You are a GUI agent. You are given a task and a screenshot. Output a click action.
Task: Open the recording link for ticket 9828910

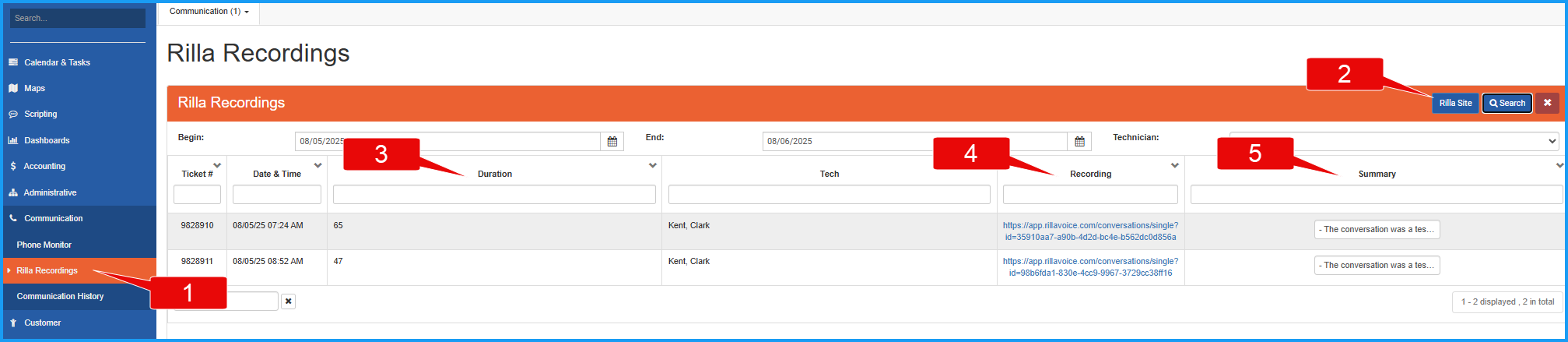pyautogui.click(x=1089, y=231)
